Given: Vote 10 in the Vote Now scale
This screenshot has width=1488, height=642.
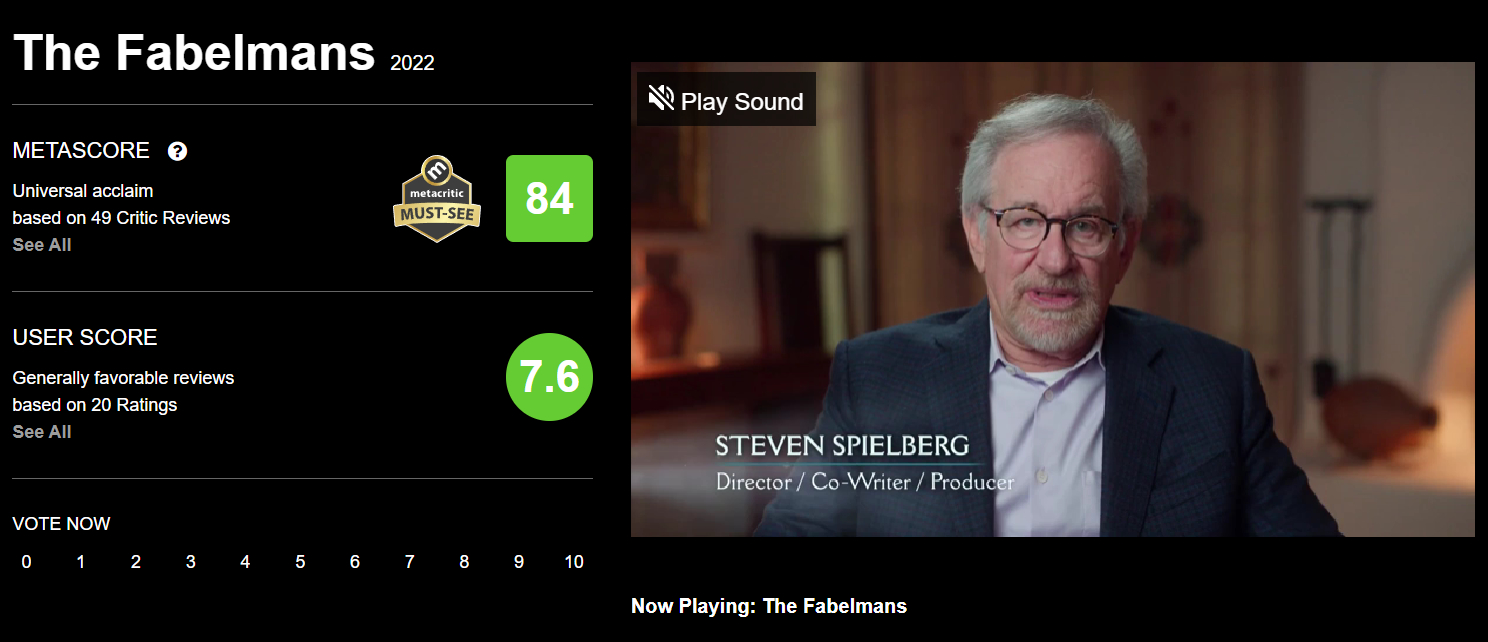Looking at the screenshot, I should coord(574,562).
